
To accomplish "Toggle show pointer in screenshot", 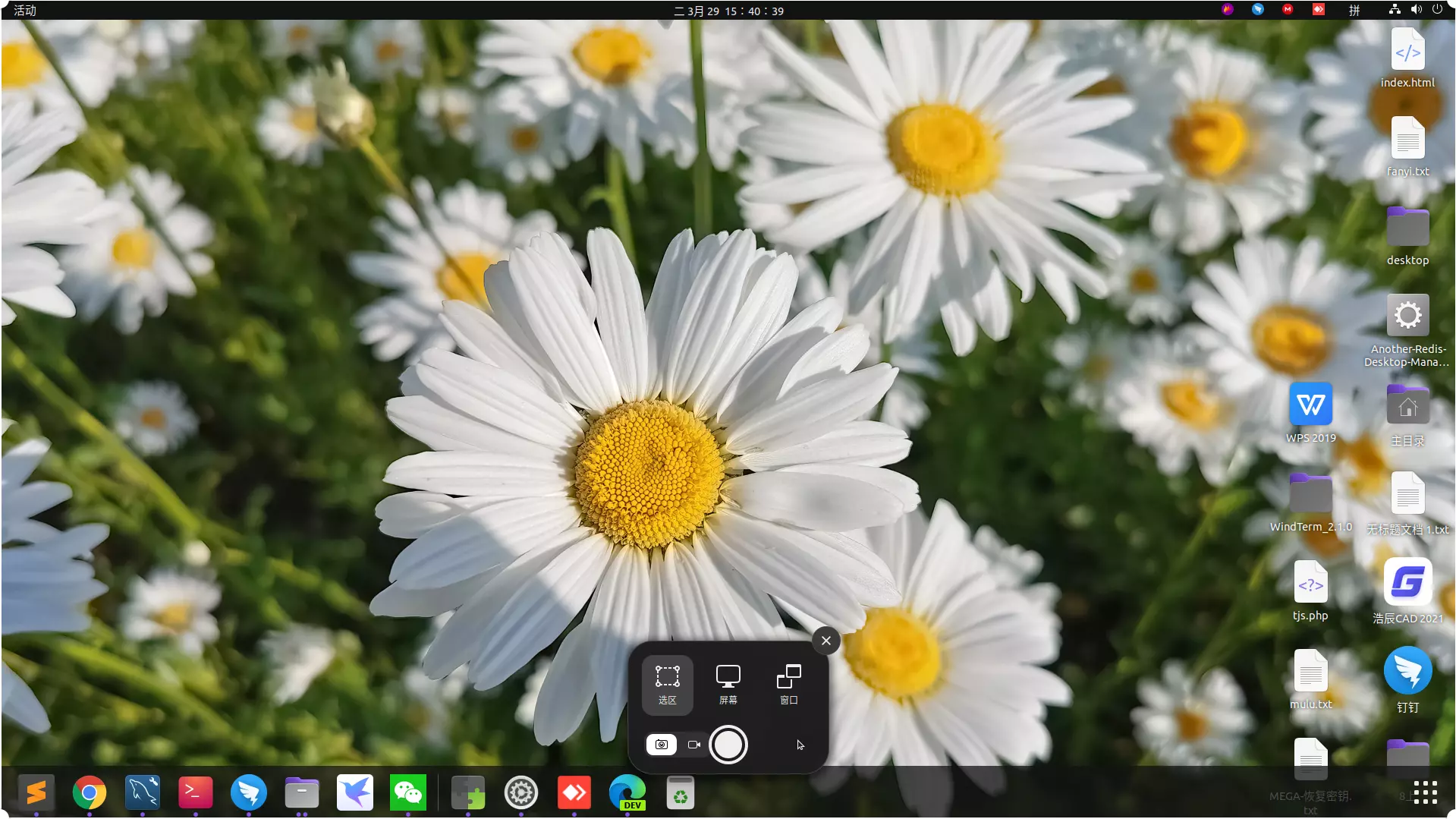I will click(x=800, y=745).
